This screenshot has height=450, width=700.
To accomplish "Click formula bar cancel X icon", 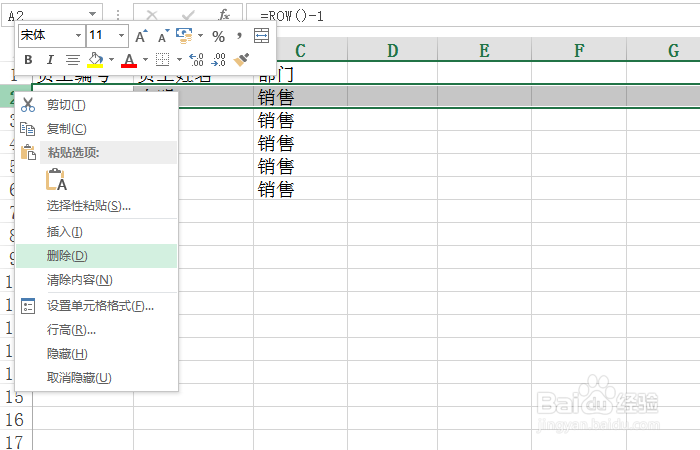I will pyautogui.click(x=152, y=15).
